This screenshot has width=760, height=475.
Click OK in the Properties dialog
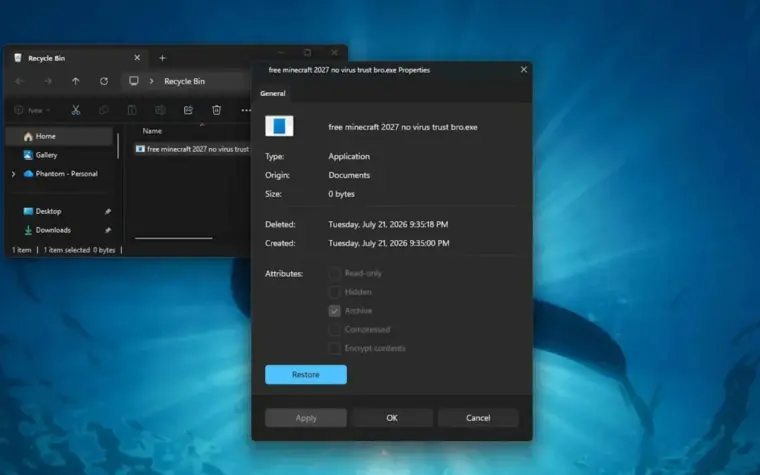(392, 418)
